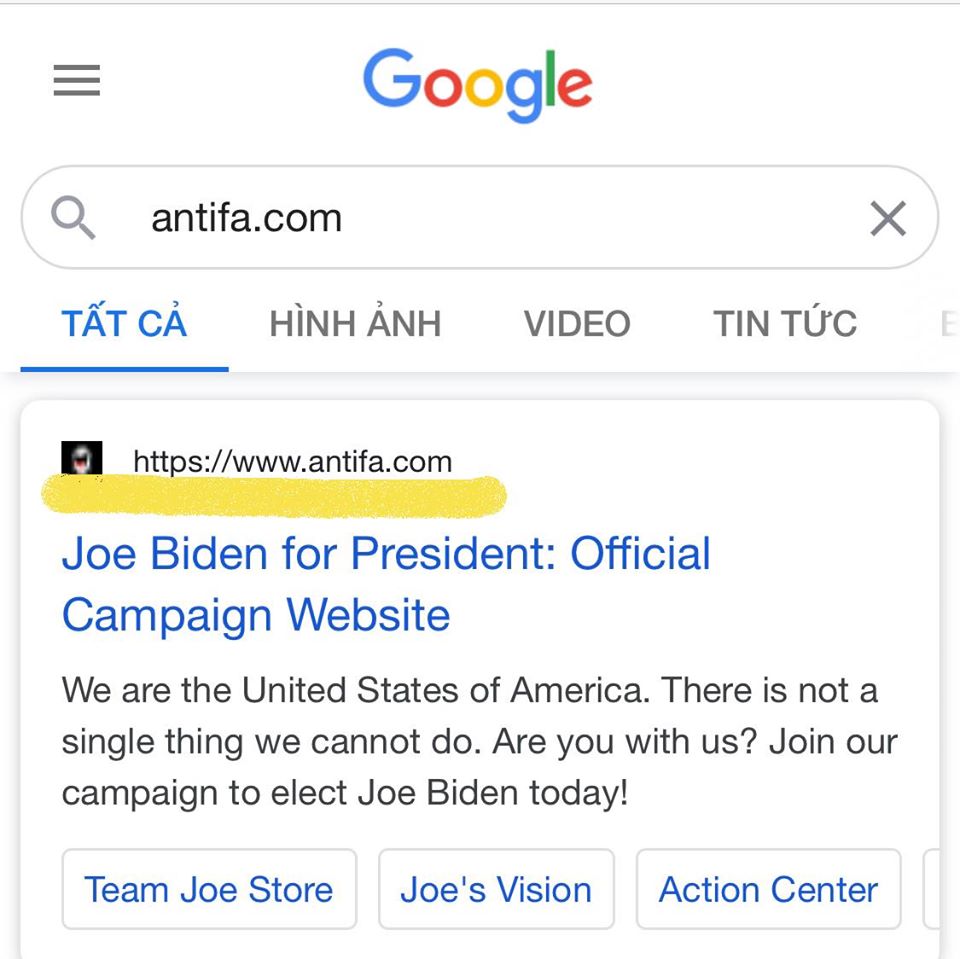Open the Joe's Vision sitelink

[497, 889]
